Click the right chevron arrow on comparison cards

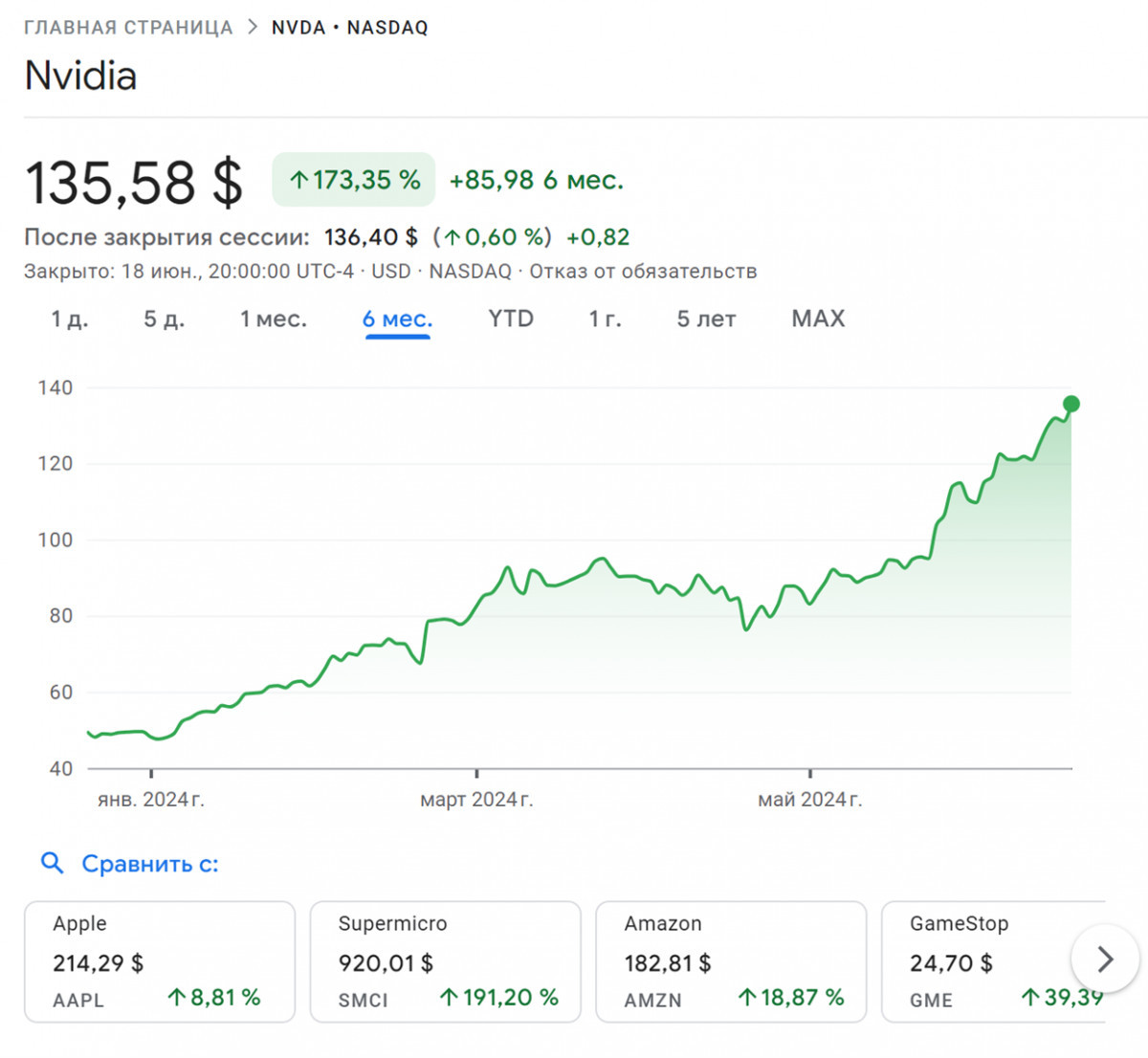click(1105, 959)
